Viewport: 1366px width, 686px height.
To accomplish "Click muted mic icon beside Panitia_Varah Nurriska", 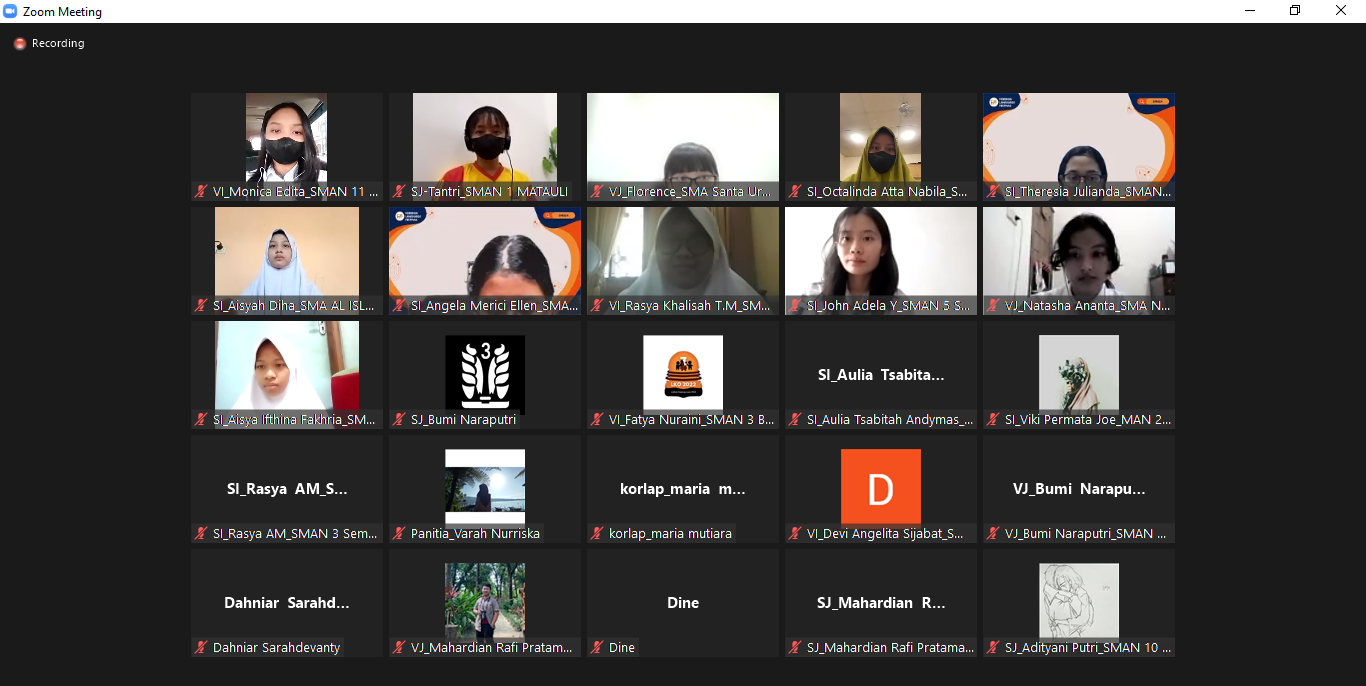I will [x=400, y=533].
